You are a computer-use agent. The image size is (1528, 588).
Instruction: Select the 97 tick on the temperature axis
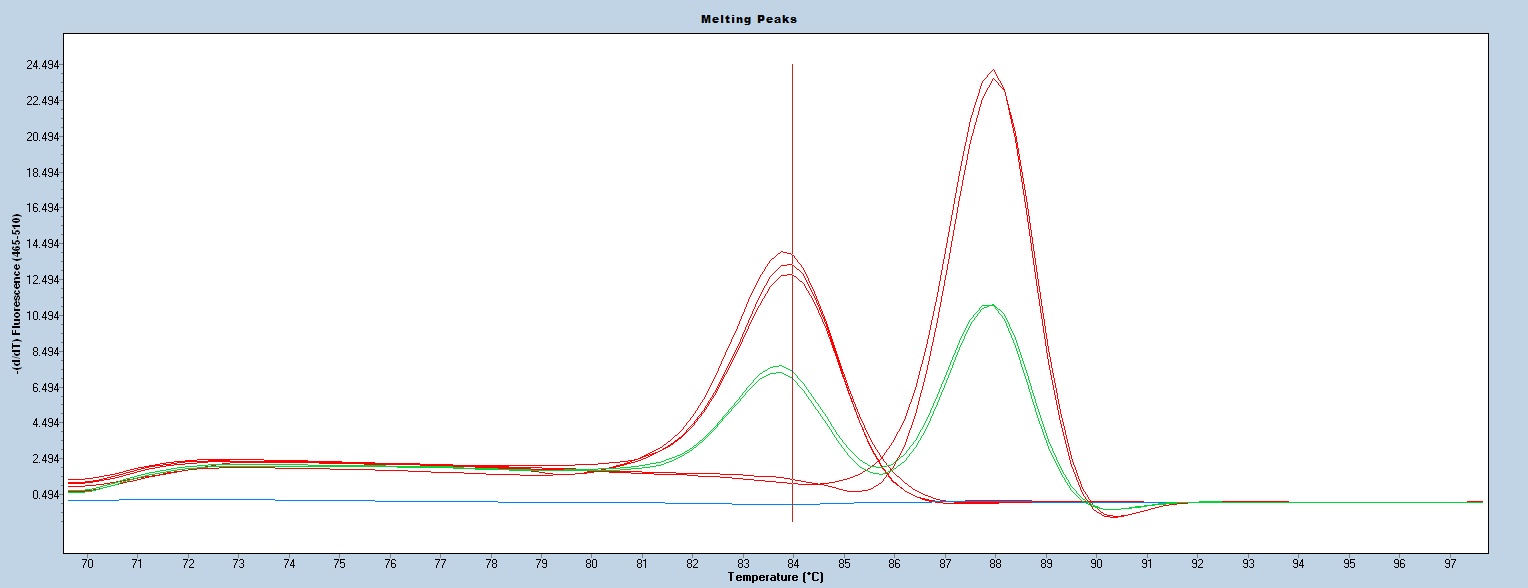tap(1450, 564)
